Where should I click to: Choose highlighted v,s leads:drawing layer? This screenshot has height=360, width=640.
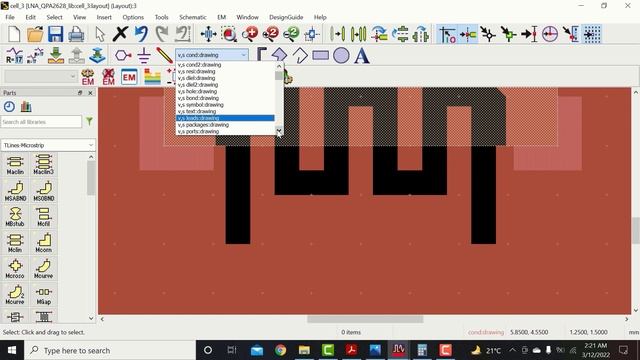click(x=225, y=118)
